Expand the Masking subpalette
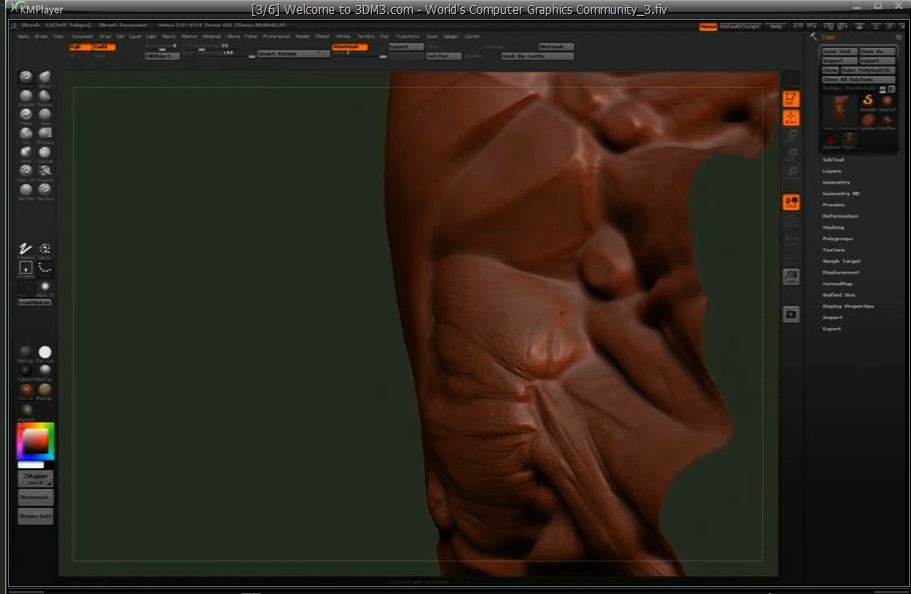The width and height of the screenshot is (911, 594). [x=833, y=227]
